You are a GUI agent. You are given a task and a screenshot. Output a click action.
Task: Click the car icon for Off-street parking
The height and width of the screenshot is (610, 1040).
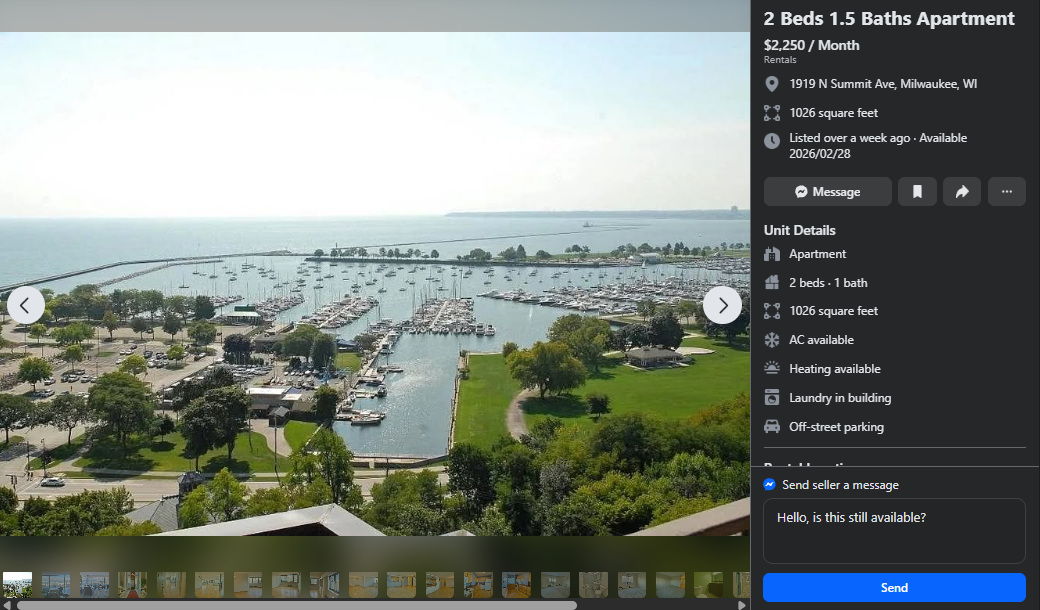pyautogui.click(x=772, y=427)
